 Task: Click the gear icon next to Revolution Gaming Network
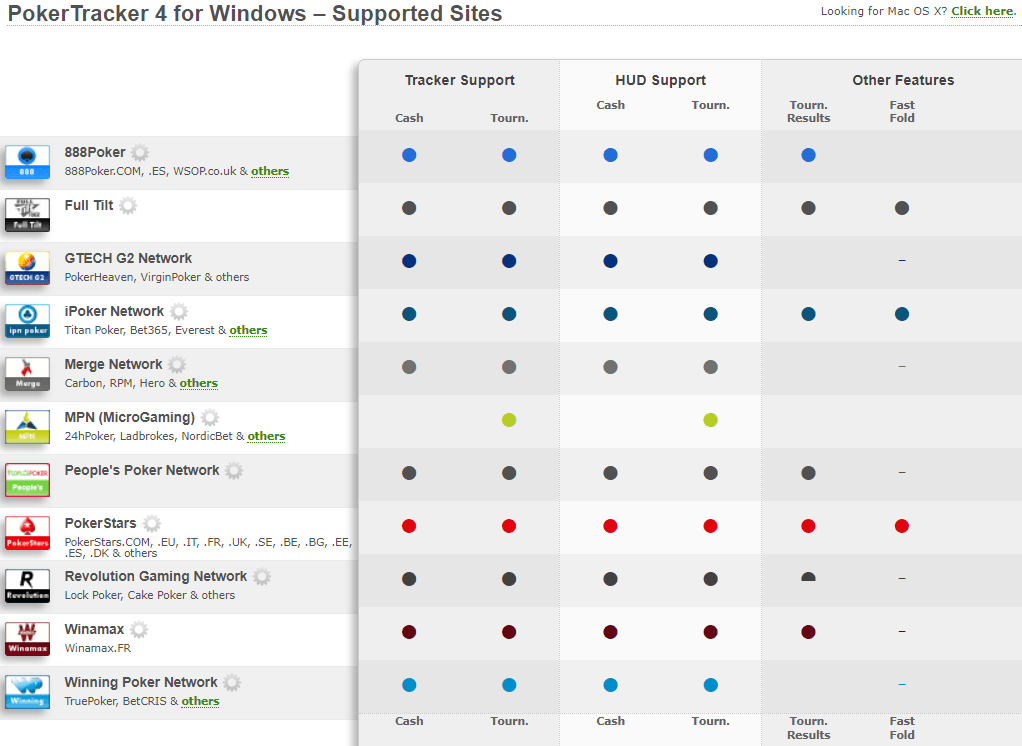(x=262, y=577)
